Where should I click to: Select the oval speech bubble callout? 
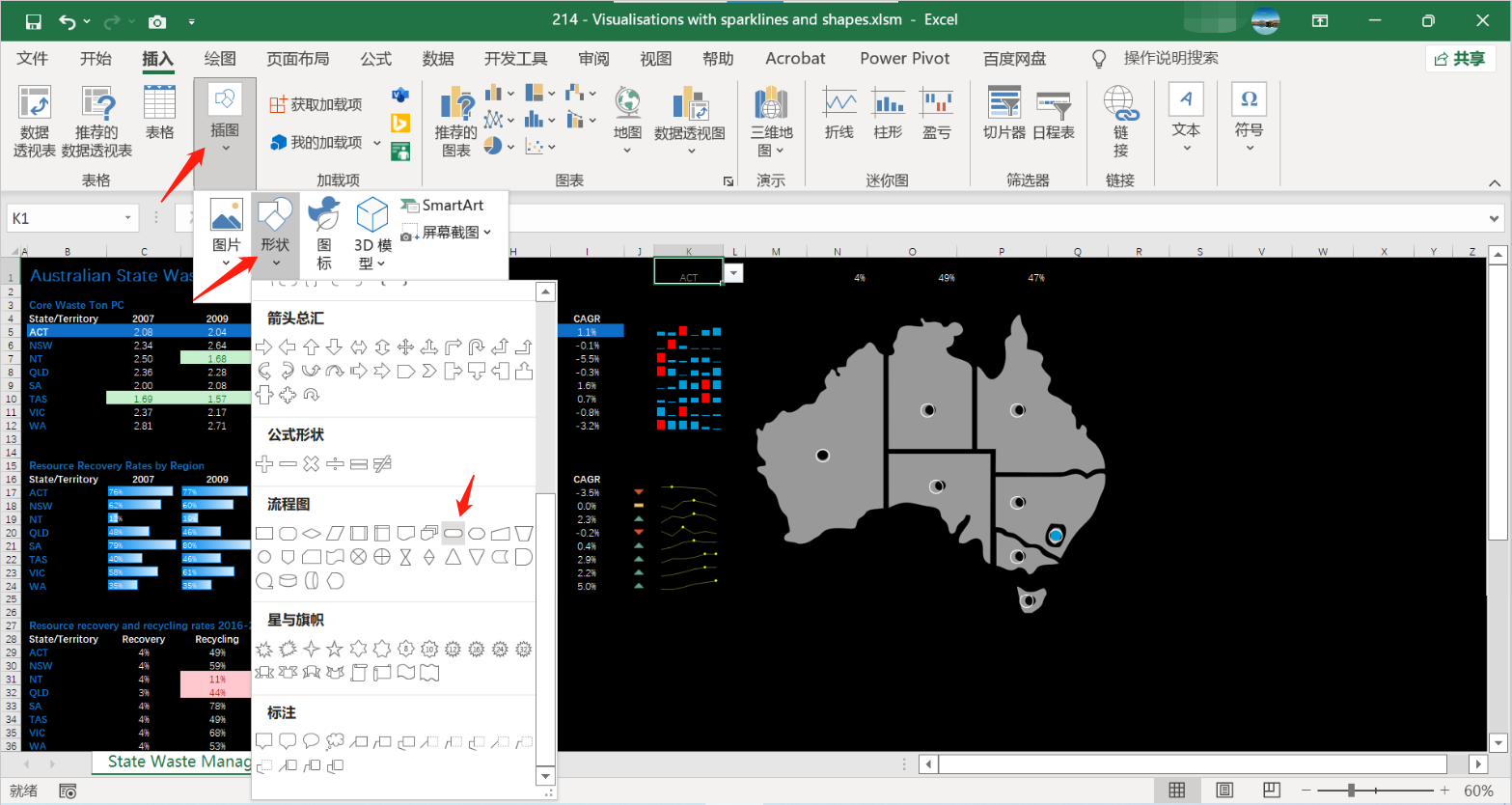pyautogui.click(x=312, y=741)
